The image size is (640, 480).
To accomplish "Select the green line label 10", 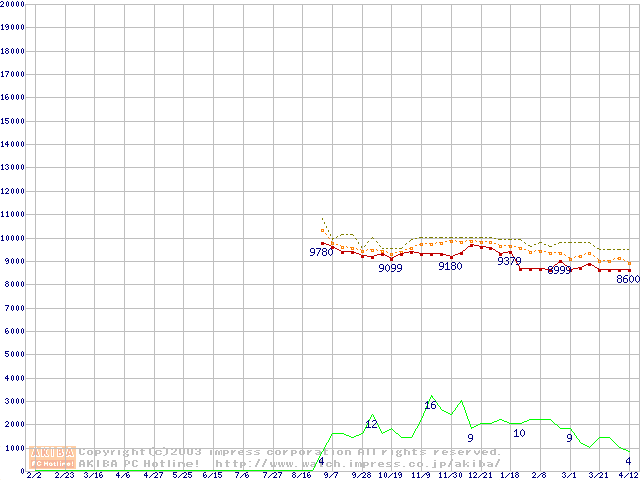I will [519, 433].
